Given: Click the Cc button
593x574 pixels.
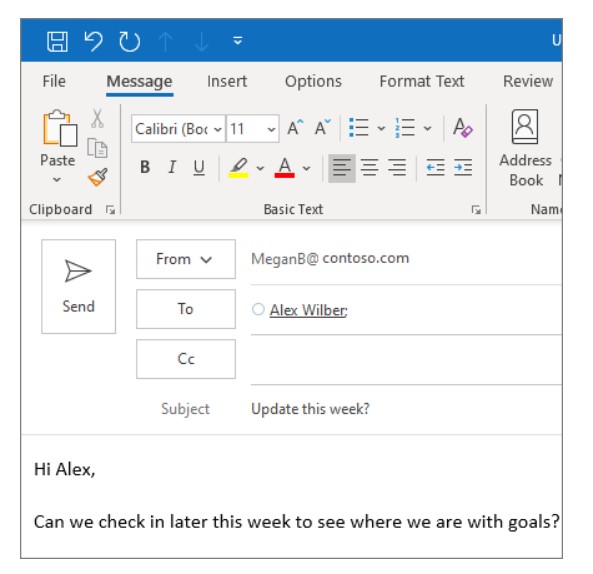Looking at the screenshot, I should click(x=186, y=359).
